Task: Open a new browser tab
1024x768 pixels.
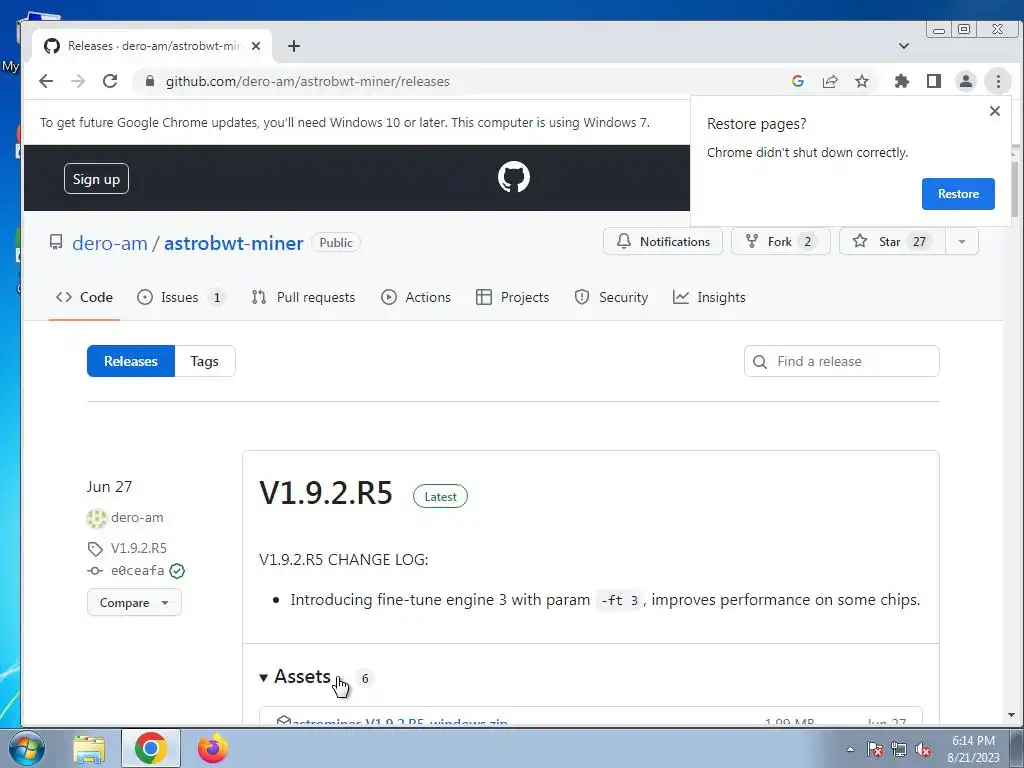Action: pos(294,46)
